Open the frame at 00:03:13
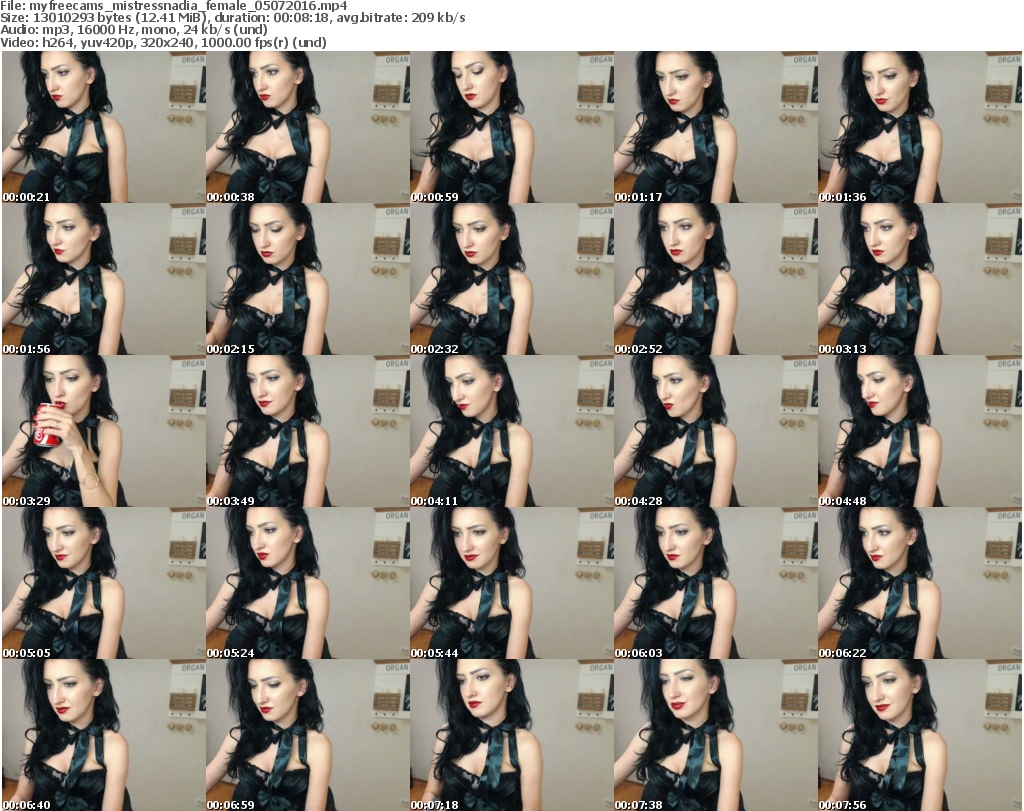This screenshot has height=811, width=1024. (x=920, y=279)
